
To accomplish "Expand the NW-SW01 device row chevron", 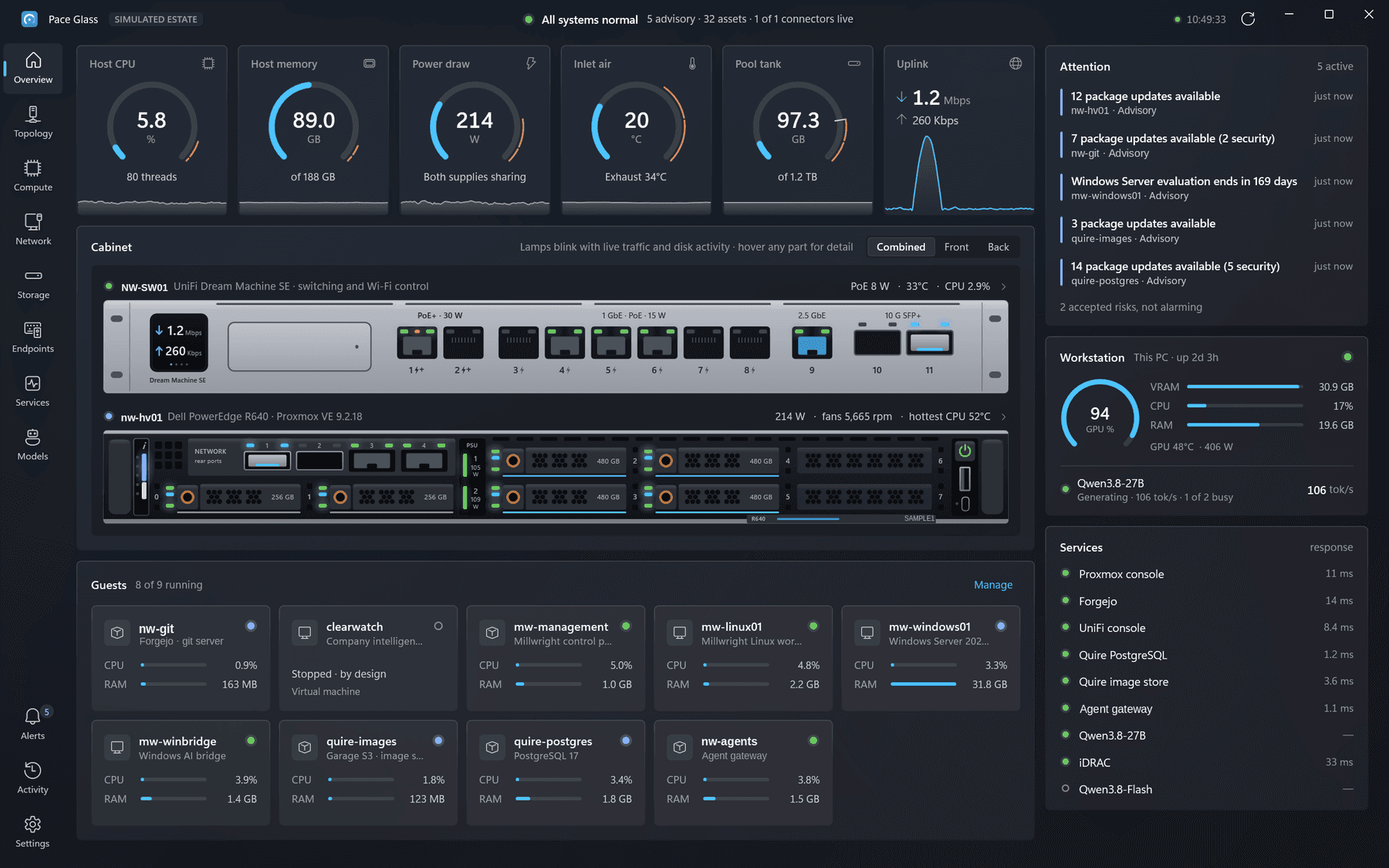I will coord(1004,286).
